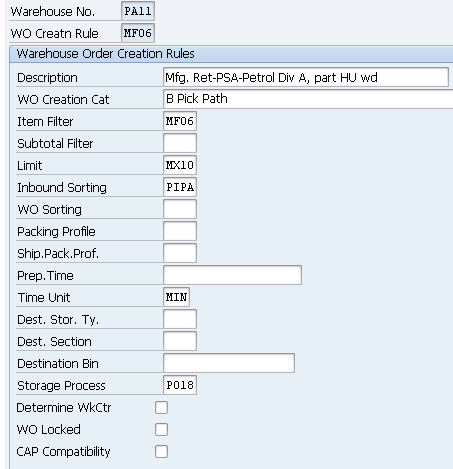Screen dimensions: 453x469
Task: Enable the WO Locked checkbox
Action: (x=161, y=429)
